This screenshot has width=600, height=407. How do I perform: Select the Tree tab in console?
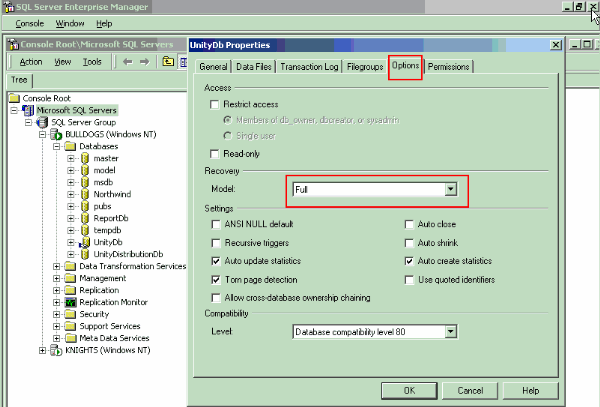(19, 80)
